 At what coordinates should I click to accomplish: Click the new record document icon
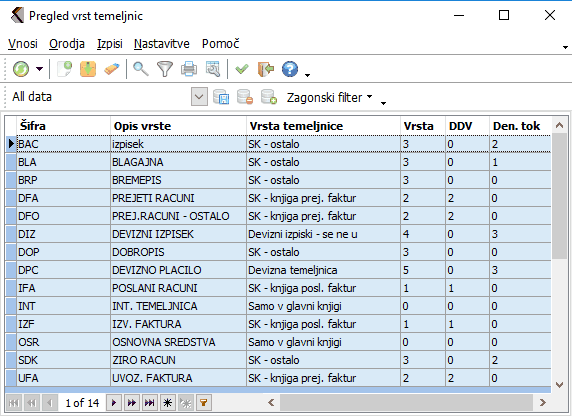(x=65, y=69)
